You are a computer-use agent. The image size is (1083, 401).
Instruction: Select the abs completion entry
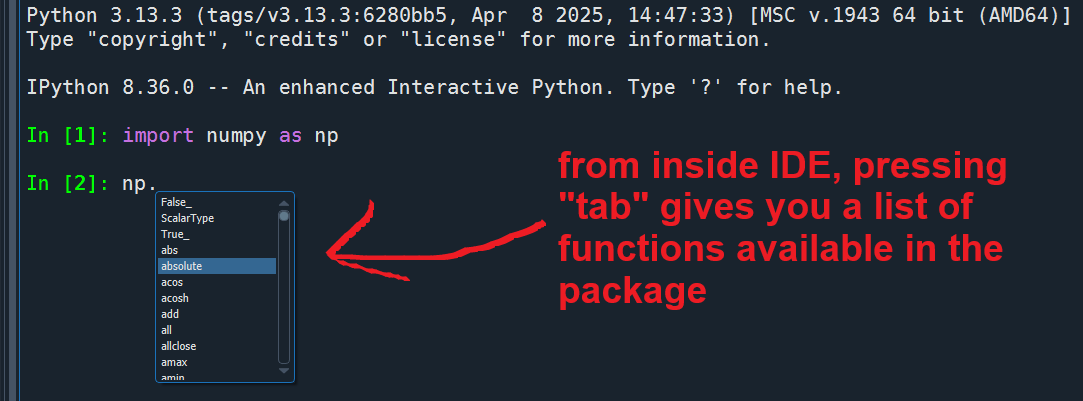pos(217,250)
